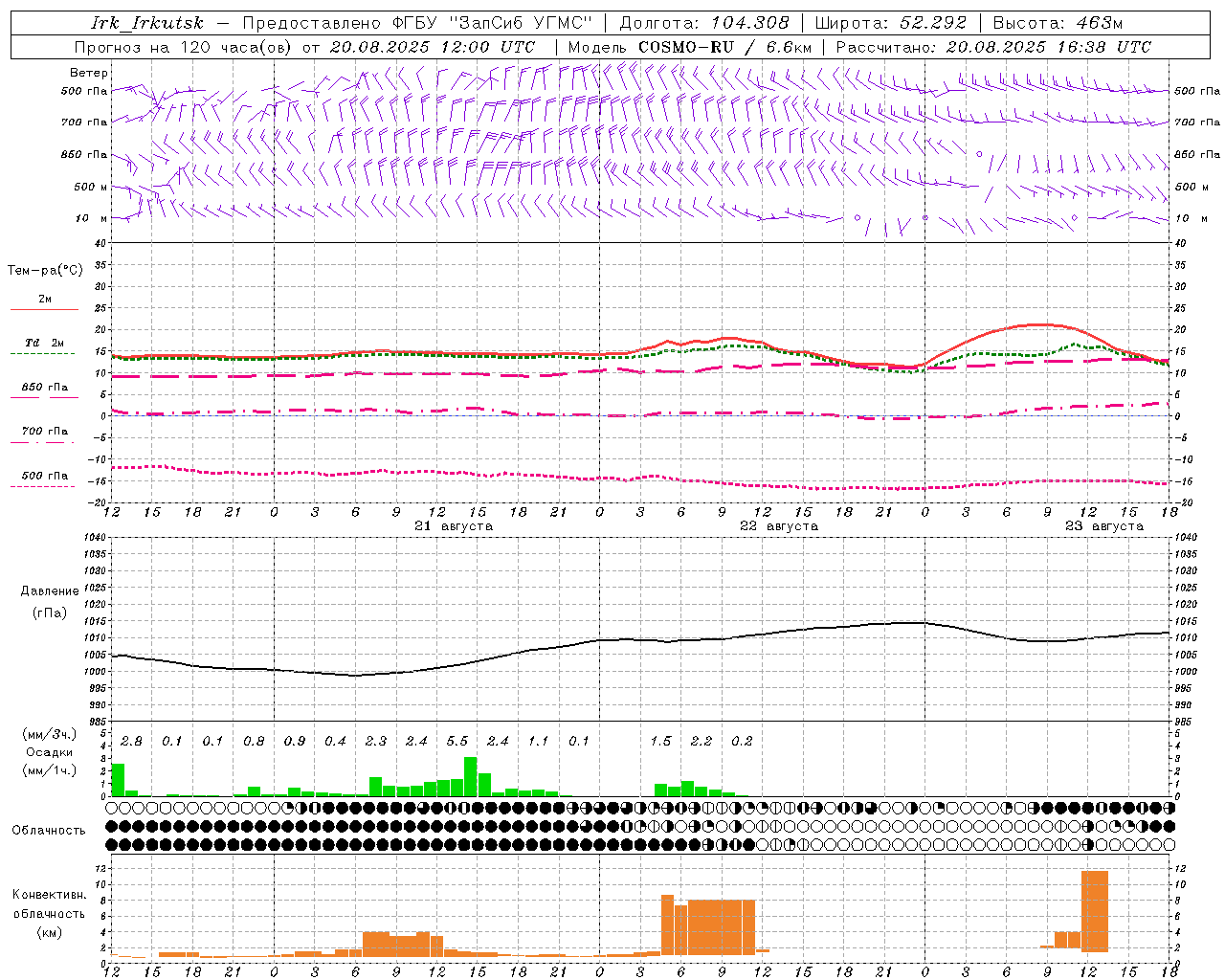Screen dimensions: 1225x980
Task: Click the forecast start 20.08.2025 12:00 UTC
Action: coord(433,47)
